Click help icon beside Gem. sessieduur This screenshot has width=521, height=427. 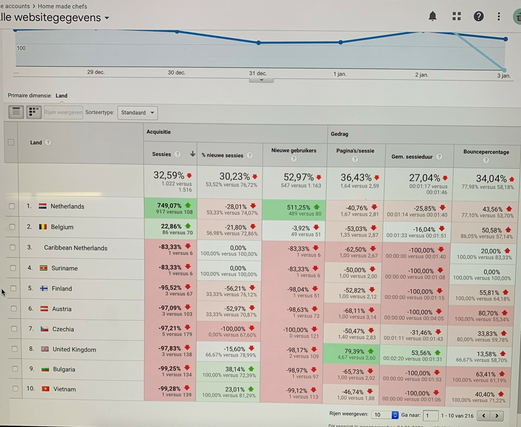click(x=439, y=157)
